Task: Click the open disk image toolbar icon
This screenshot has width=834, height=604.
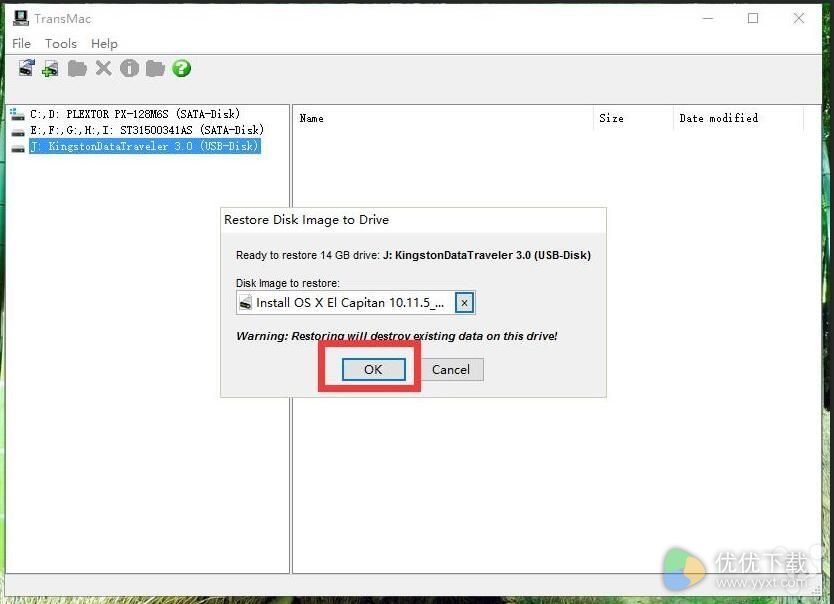Action: coord(27,68)
